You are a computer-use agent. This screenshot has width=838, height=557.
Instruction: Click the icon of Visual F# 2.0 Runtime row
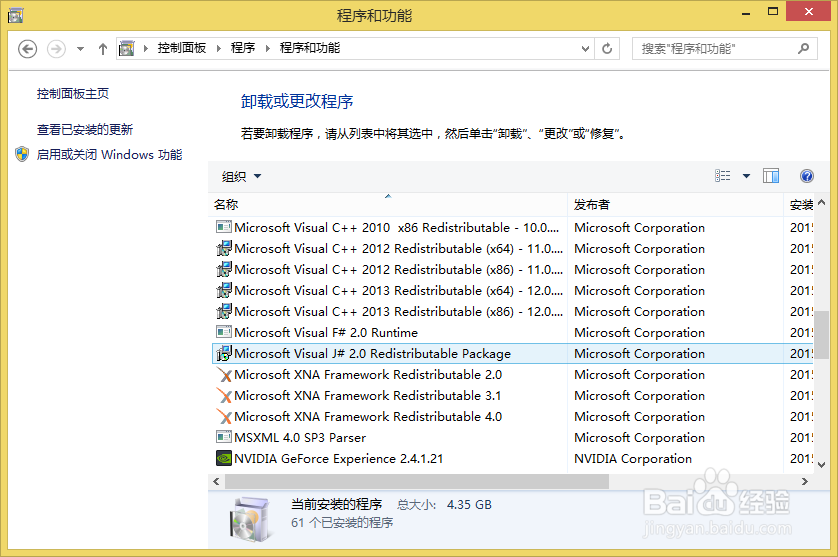[223, 332]
